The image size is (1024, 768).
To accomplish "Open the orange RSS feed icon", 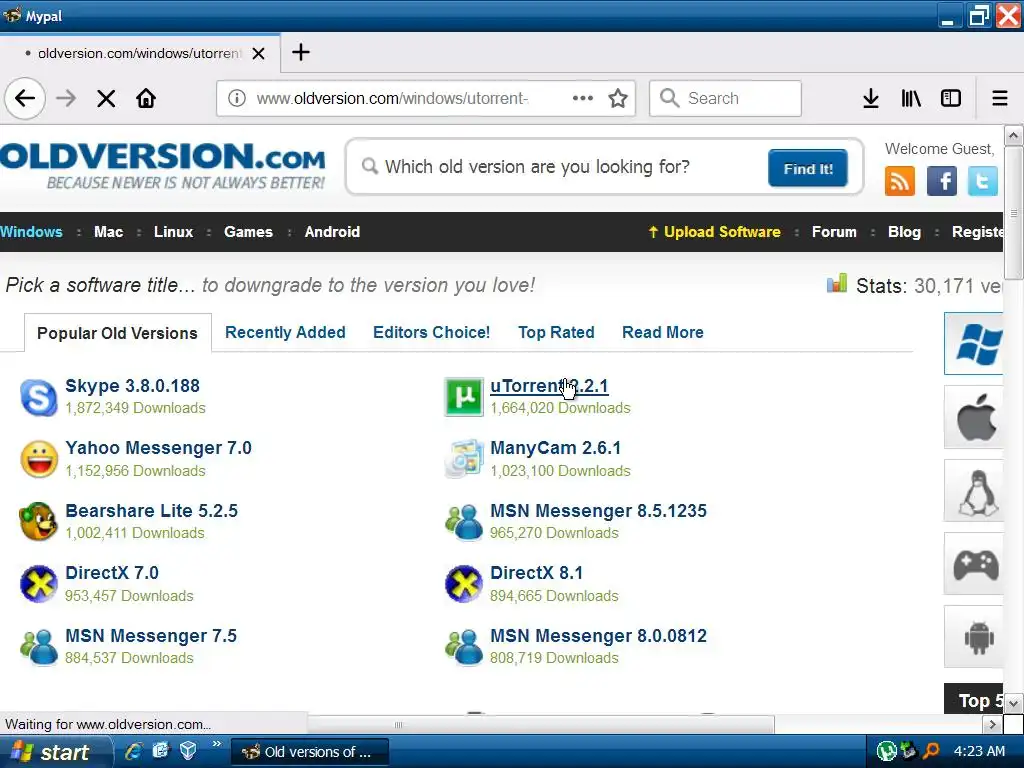I will (x=900, y=181).
